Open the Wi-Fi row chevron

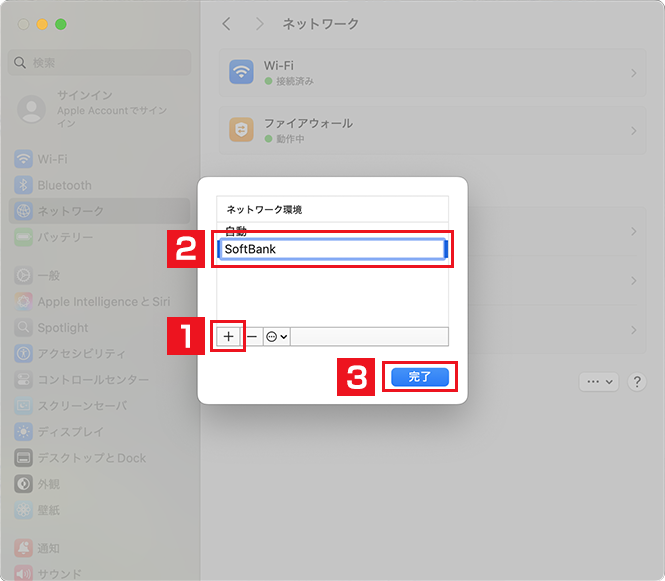(634, 73)
